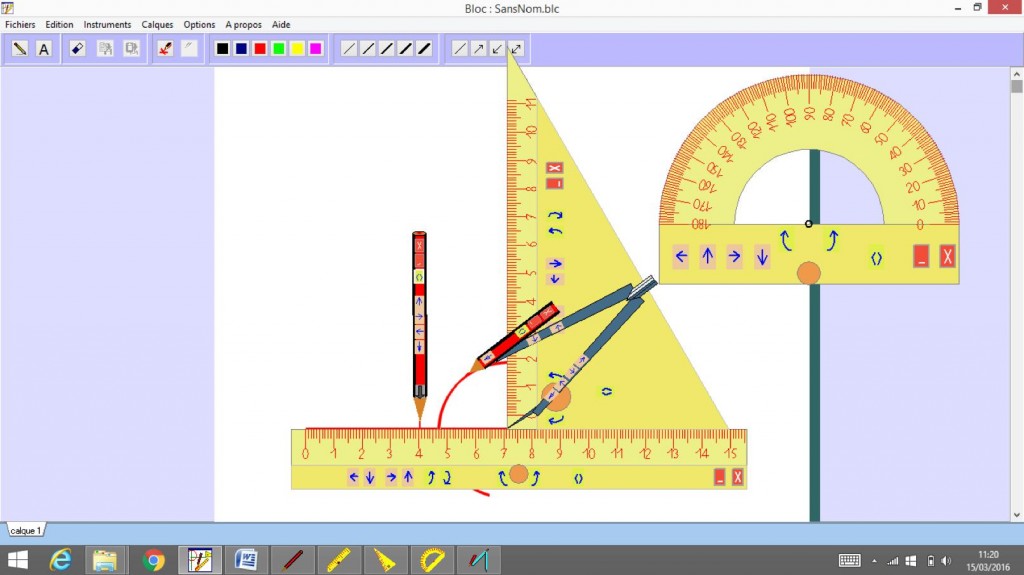The image size is (1024, 575).
Task: Click the red pen with cross toolbar icon
Action: click(165, 48)
